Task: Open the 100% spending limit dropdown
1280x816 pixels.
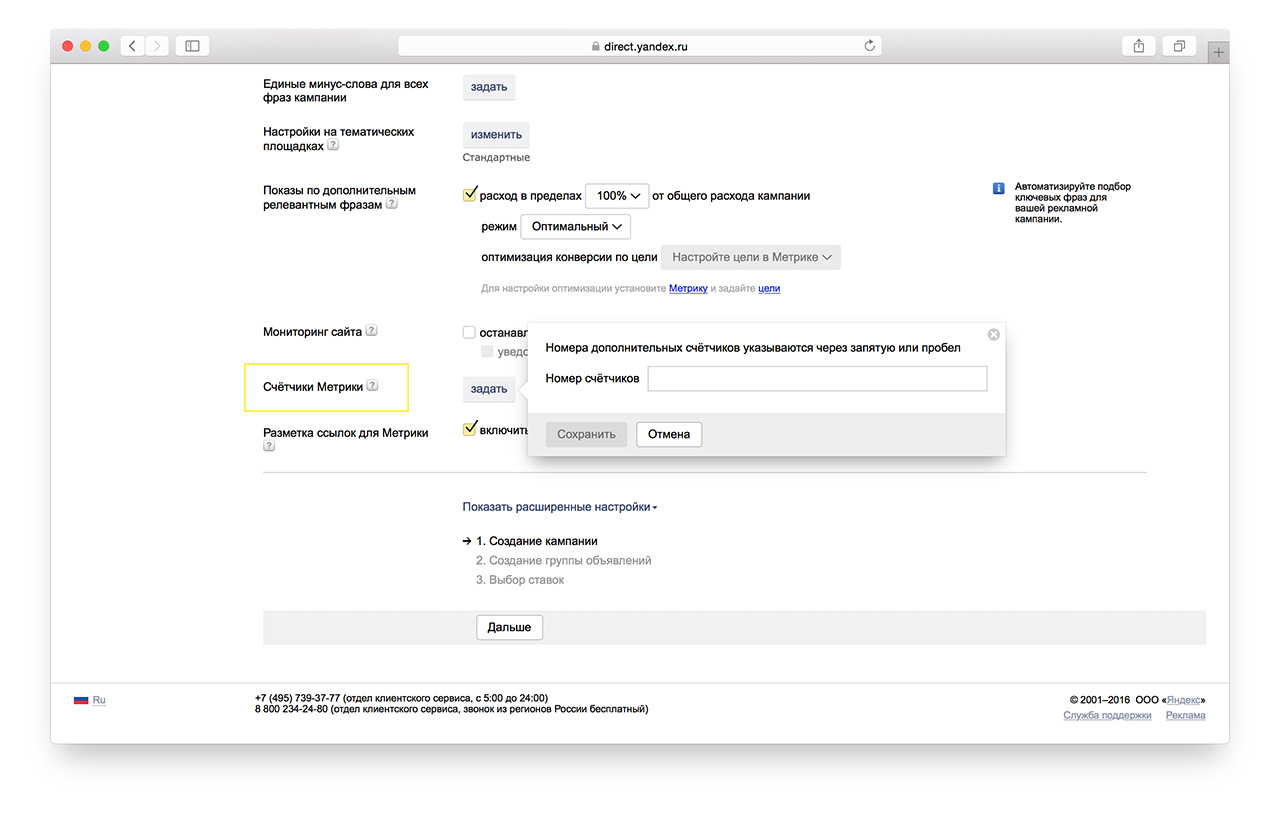Action: tap(617, 196)
